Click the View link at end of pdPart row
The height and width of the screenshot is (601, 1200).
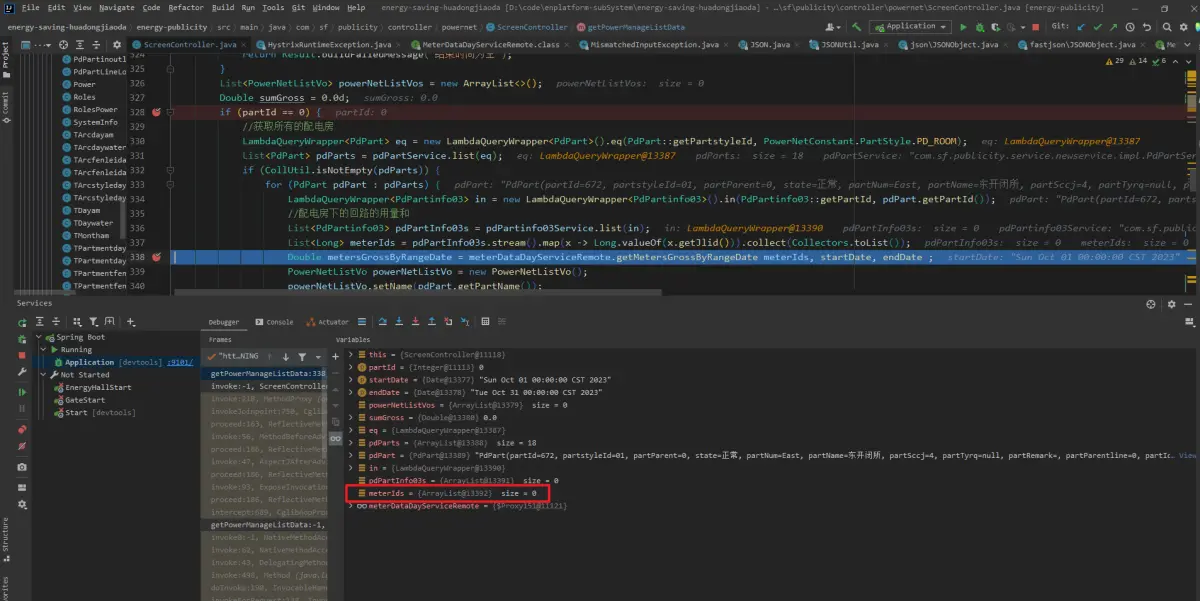[x=1189, y=455]
